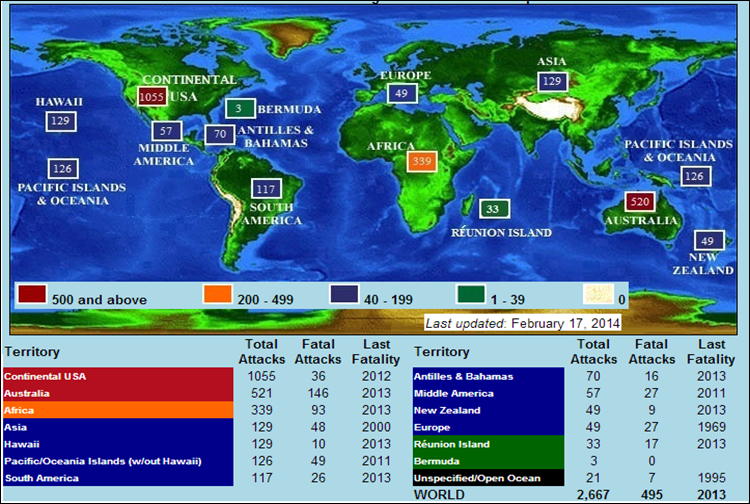Click Australia's fatal attacks value '146'
This screenshot has width=750, height=504.
[318, 393]
